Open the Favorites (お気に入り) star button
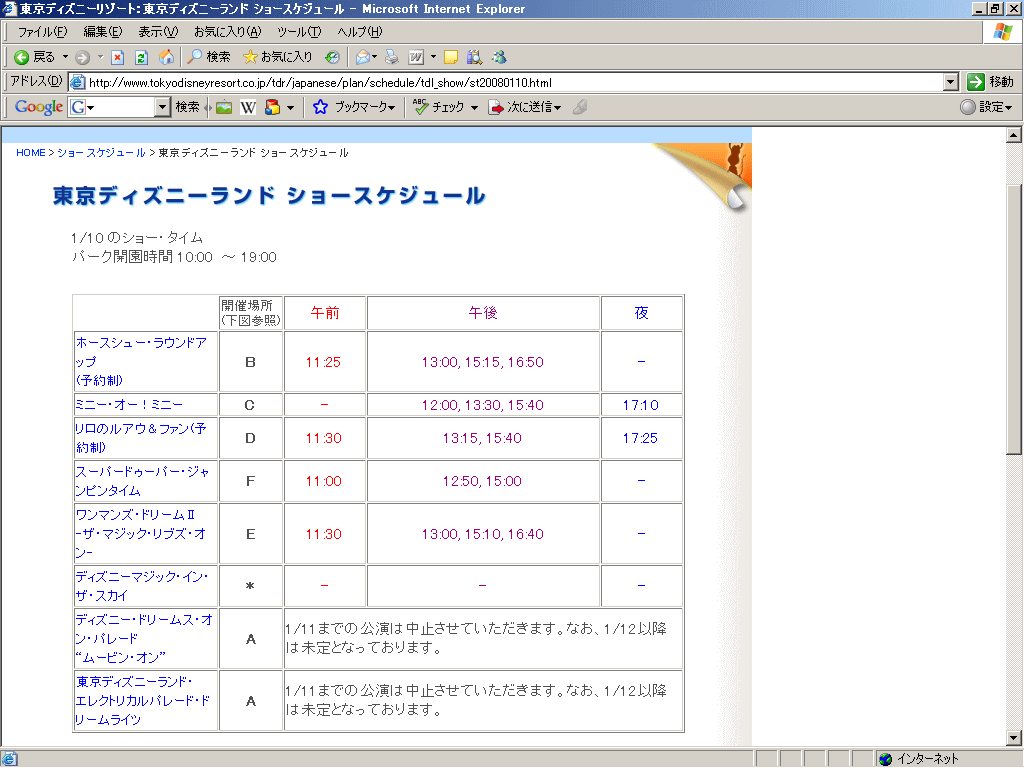 [278, 57]
